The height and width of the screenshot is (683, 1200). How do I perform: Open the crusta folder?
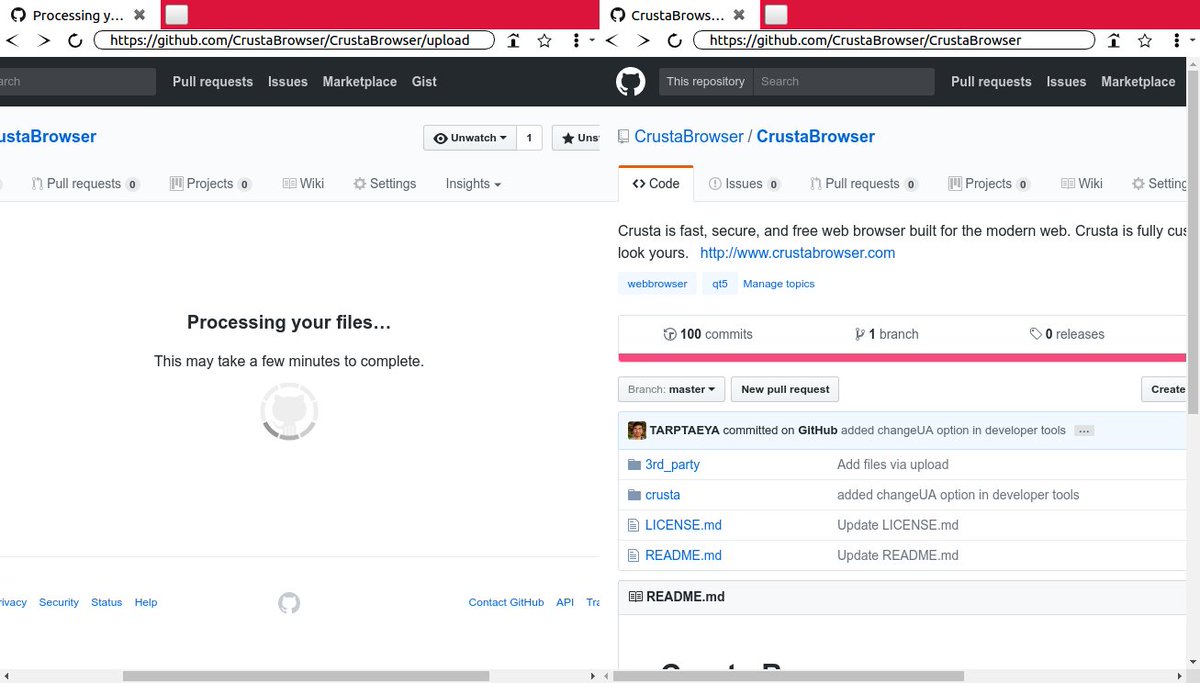point(662,495)
